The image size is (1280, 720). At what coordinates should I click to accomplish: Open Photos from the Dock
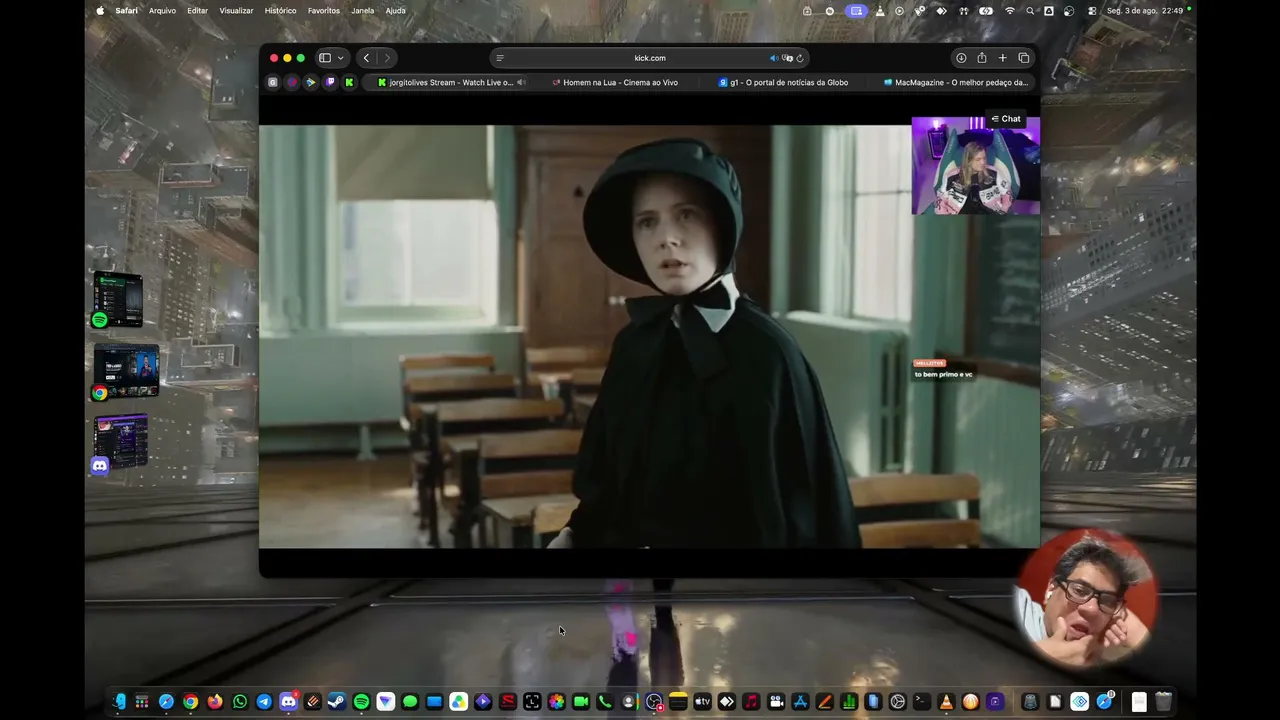556,702
